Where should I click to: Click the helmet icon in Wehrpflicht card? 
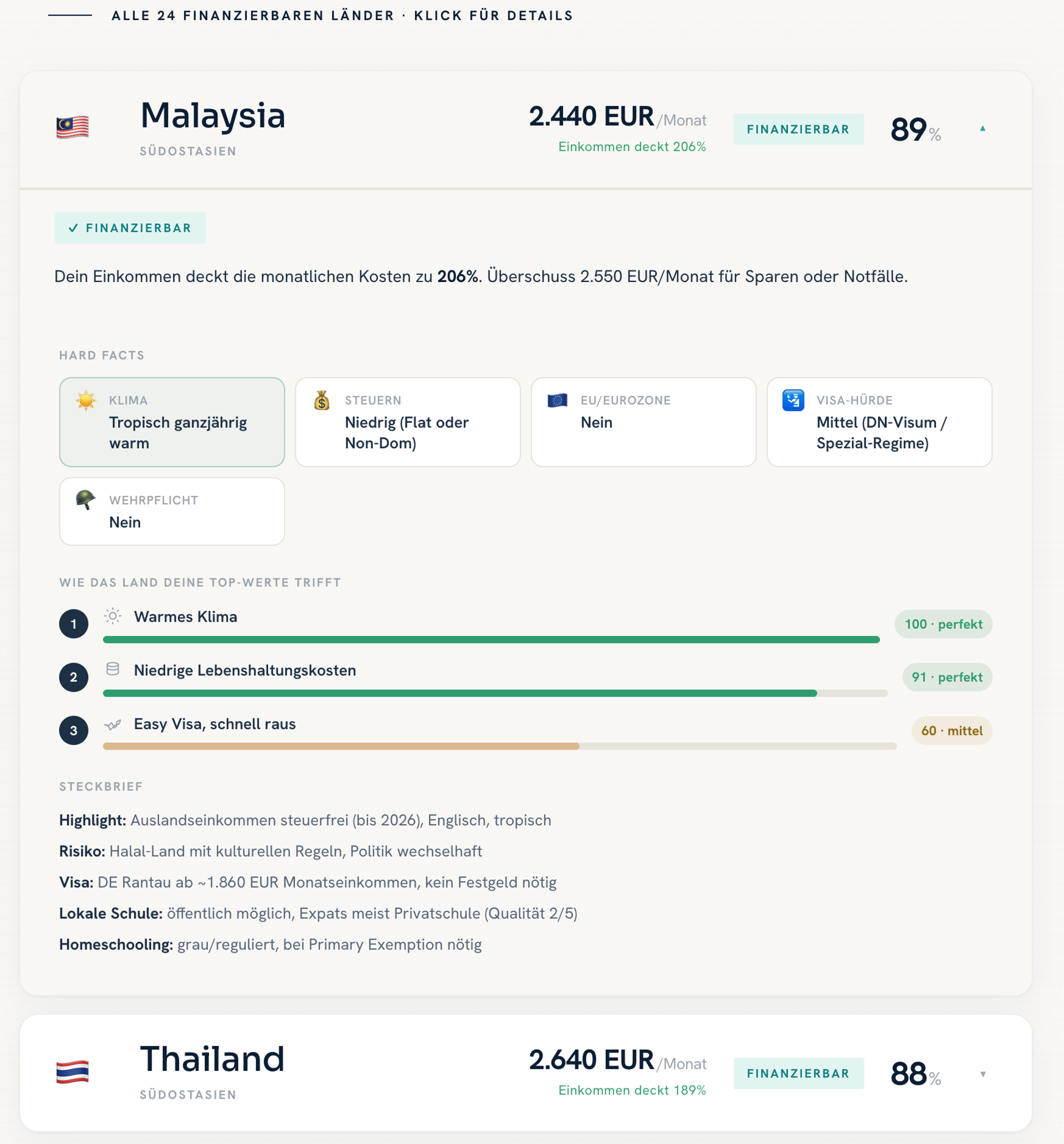click(x=86, y=500)
